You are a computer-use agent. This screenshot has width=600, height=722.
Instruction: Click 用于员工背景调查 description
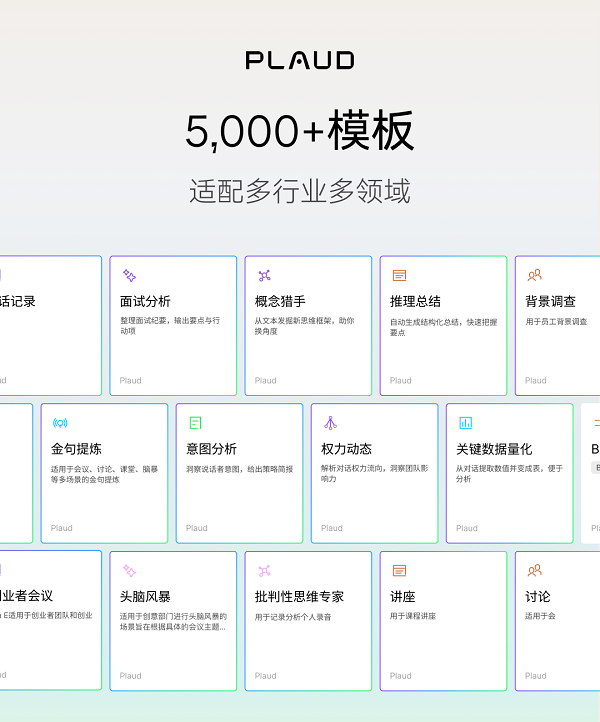point(556,321)
